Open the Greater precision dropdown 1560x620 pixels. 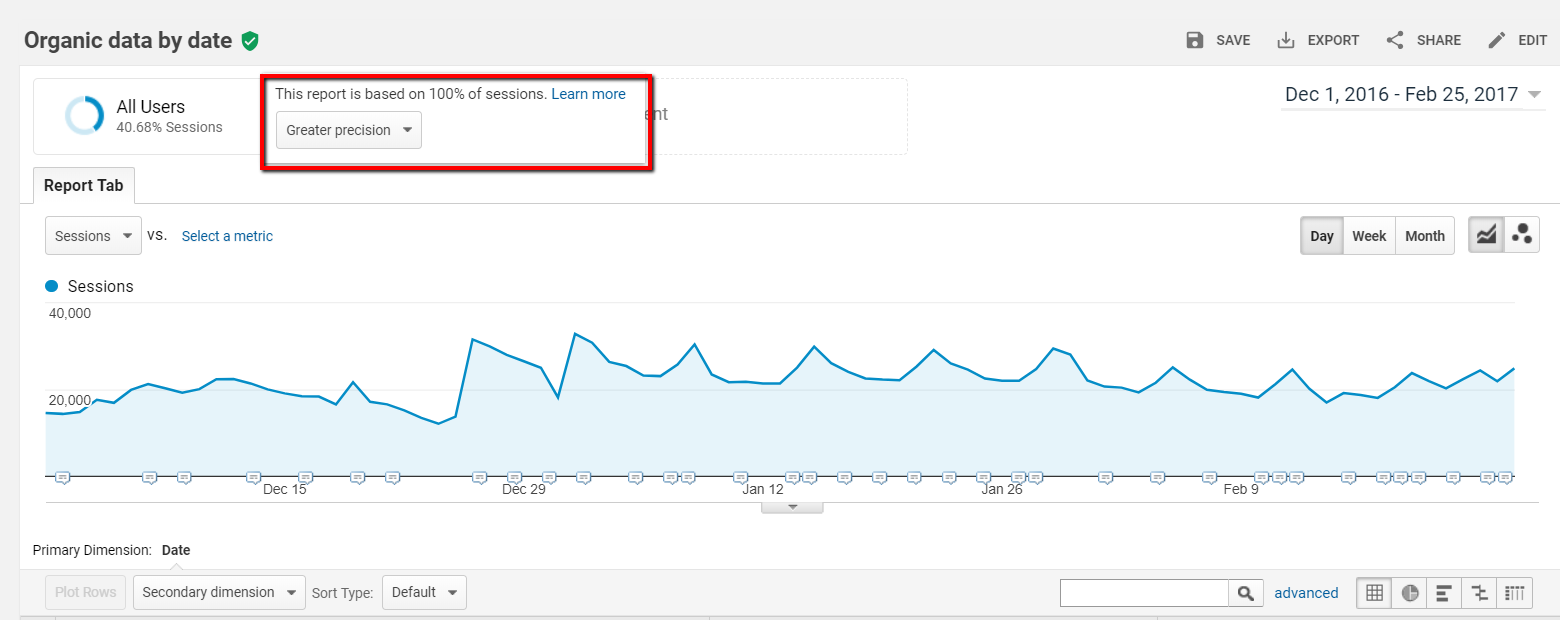[x=349, y=130]
